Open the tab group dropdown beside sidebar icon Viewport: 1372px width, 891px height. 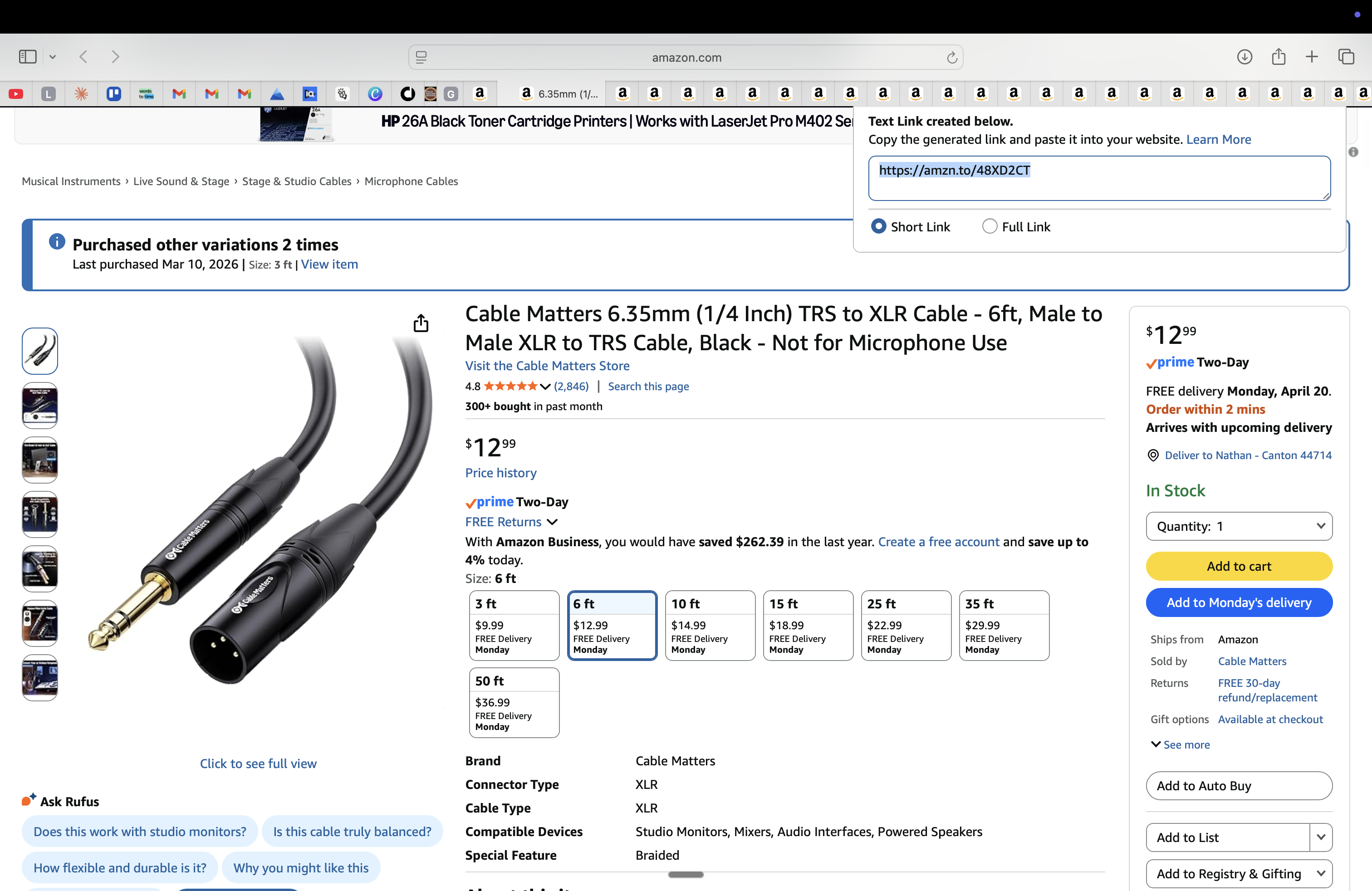53,57
